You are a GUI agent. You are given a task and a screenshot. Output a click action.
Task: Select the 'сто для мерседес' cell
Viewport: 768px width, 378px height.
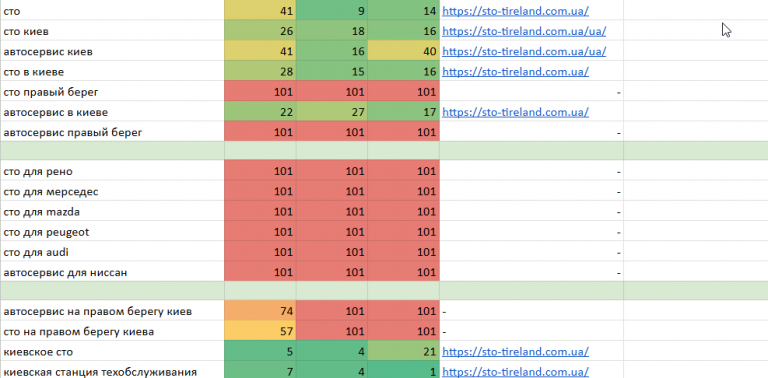(x=112, y=191)
